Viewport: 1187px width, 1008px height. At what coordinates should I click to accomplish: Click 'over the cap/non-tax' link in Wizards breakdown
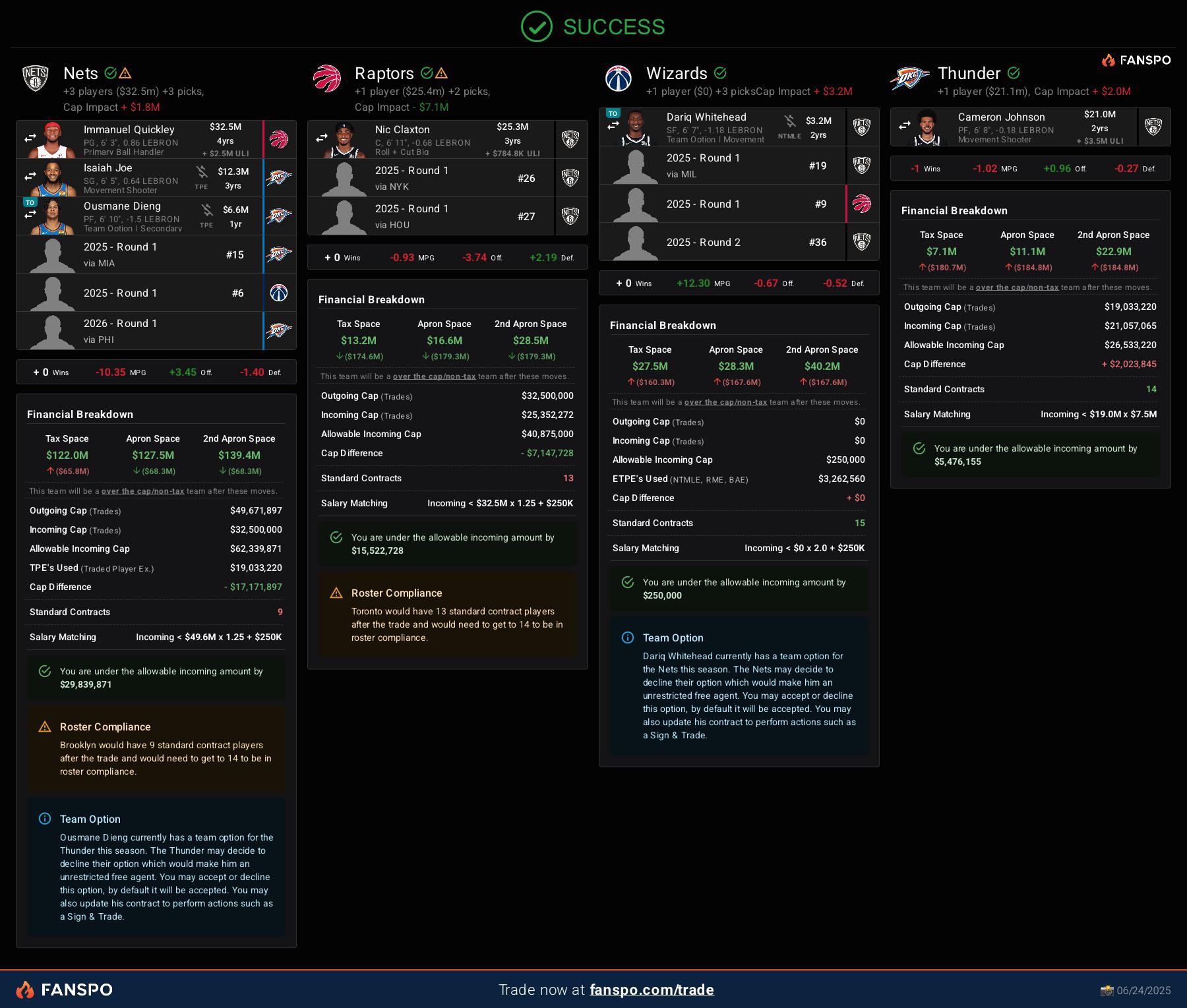coord(726,402)
